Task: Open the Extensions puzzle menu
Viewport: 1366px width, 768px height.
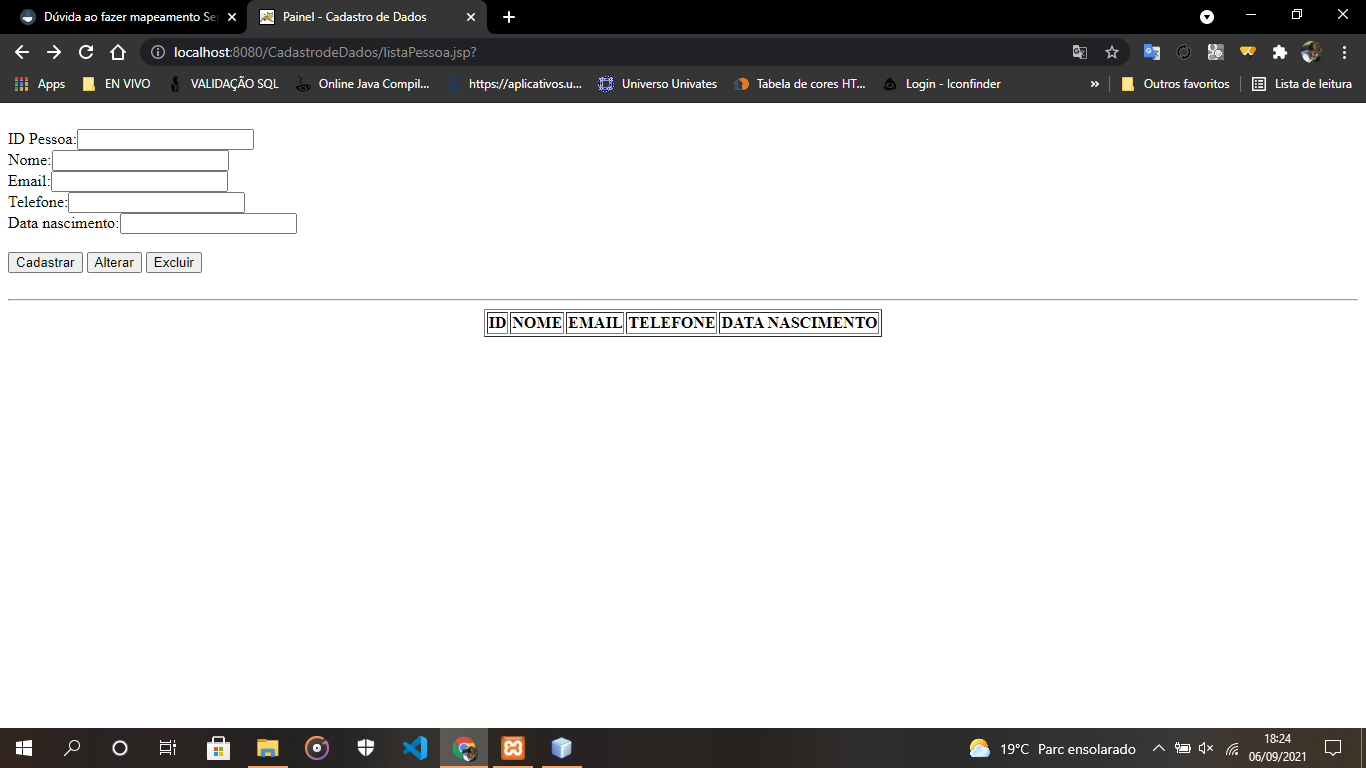Action: coord(1280,52)
